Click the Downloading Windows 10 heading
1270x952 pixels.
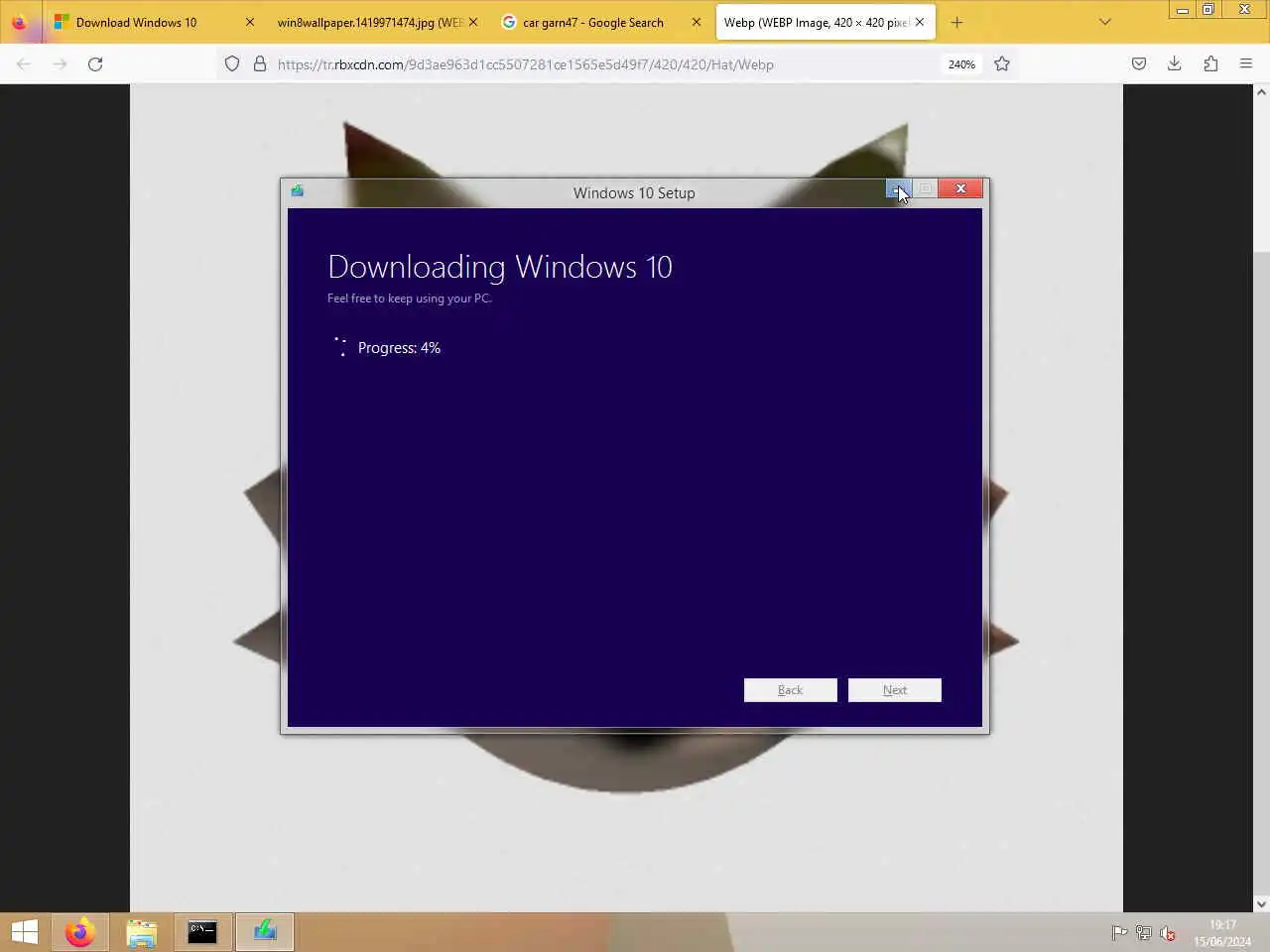coord(500,267)
